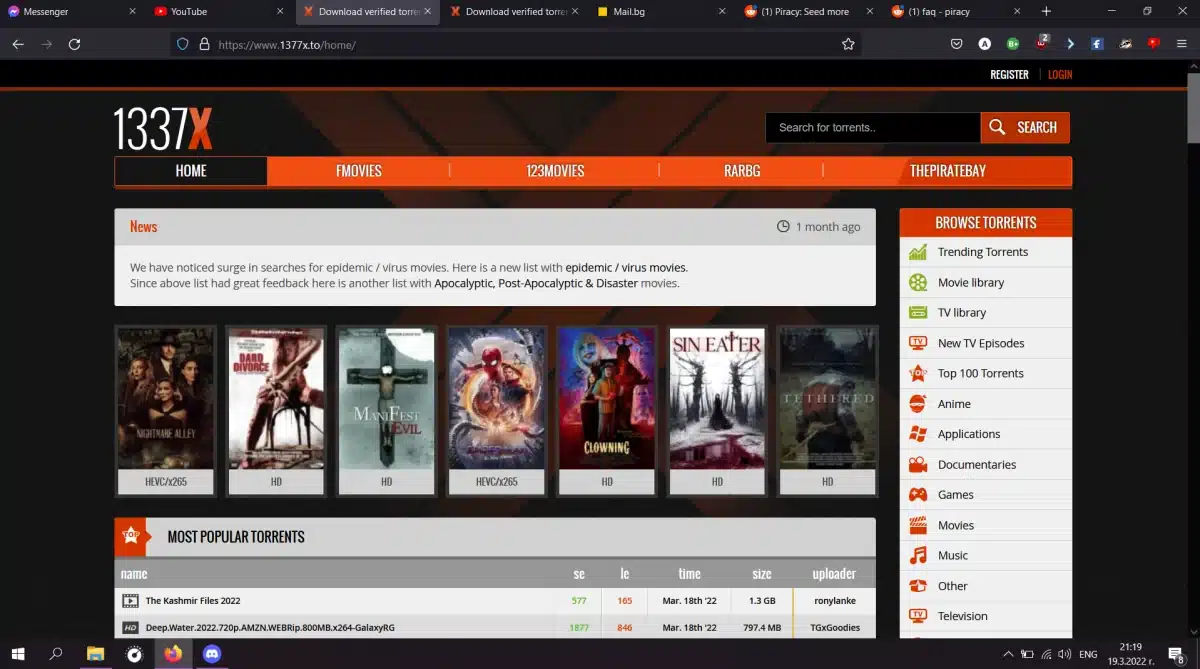Bookmark this page with the star icon
Image resolution: width=1200 pixels, height=669 pixels.
pyautogui.click(x=848, y=44)
